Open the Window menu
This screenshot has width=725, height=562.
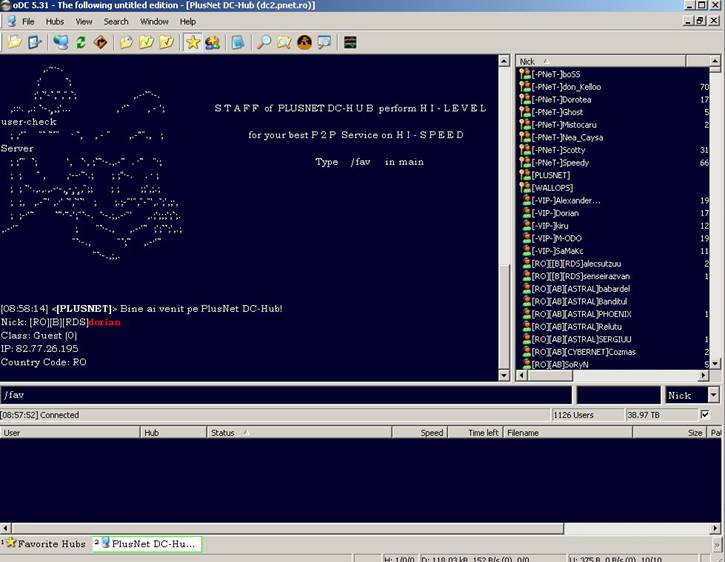coord(154,21)
